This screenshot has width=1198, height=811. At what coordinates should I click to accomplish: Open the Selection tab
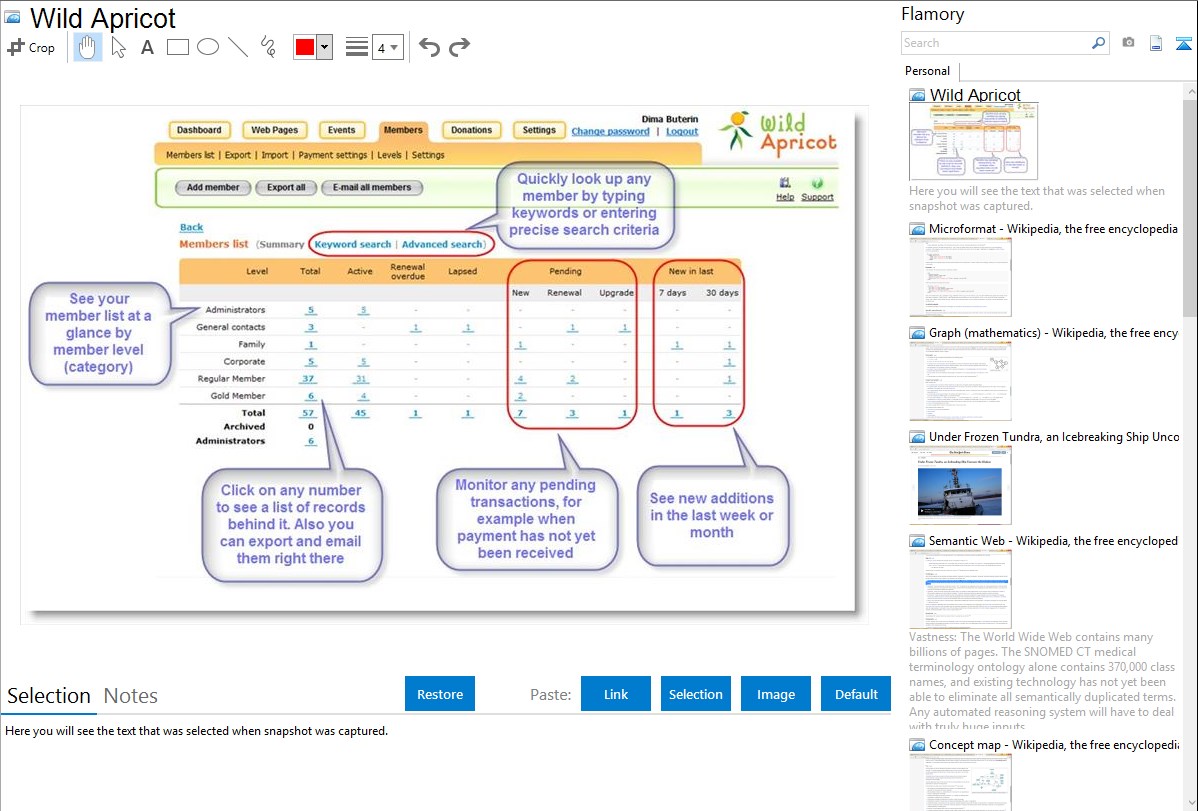point(49,696)
